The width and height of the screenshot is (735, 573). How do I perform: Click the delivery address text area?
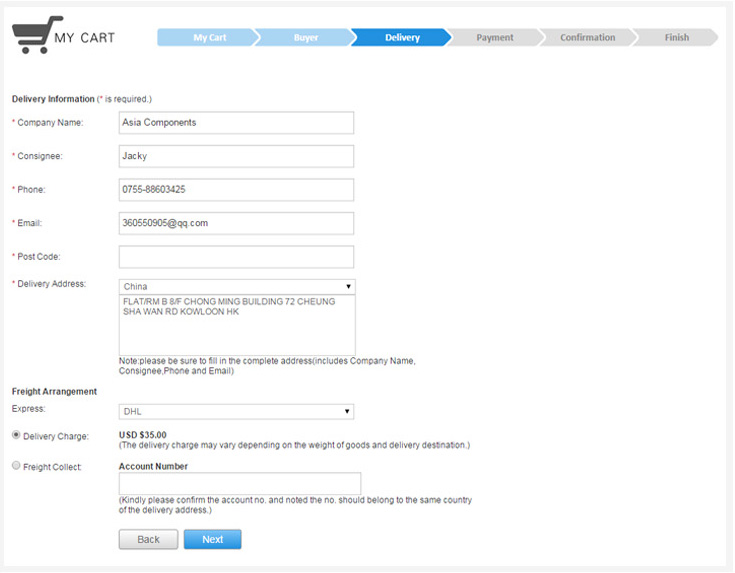[236, 325]
